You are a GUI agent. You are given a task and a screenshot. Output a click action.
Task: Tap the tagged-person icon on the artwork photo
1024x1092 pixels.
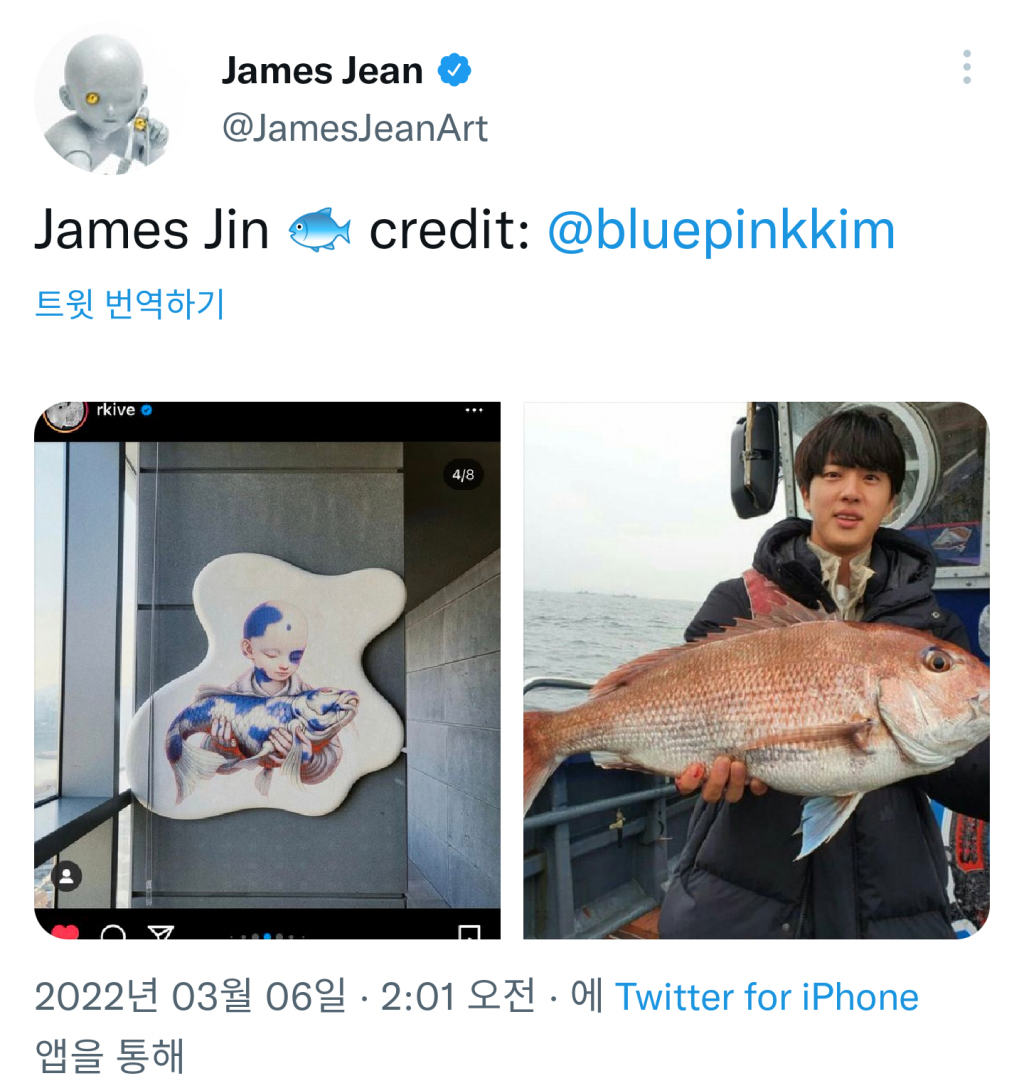[x=67, y=876]
